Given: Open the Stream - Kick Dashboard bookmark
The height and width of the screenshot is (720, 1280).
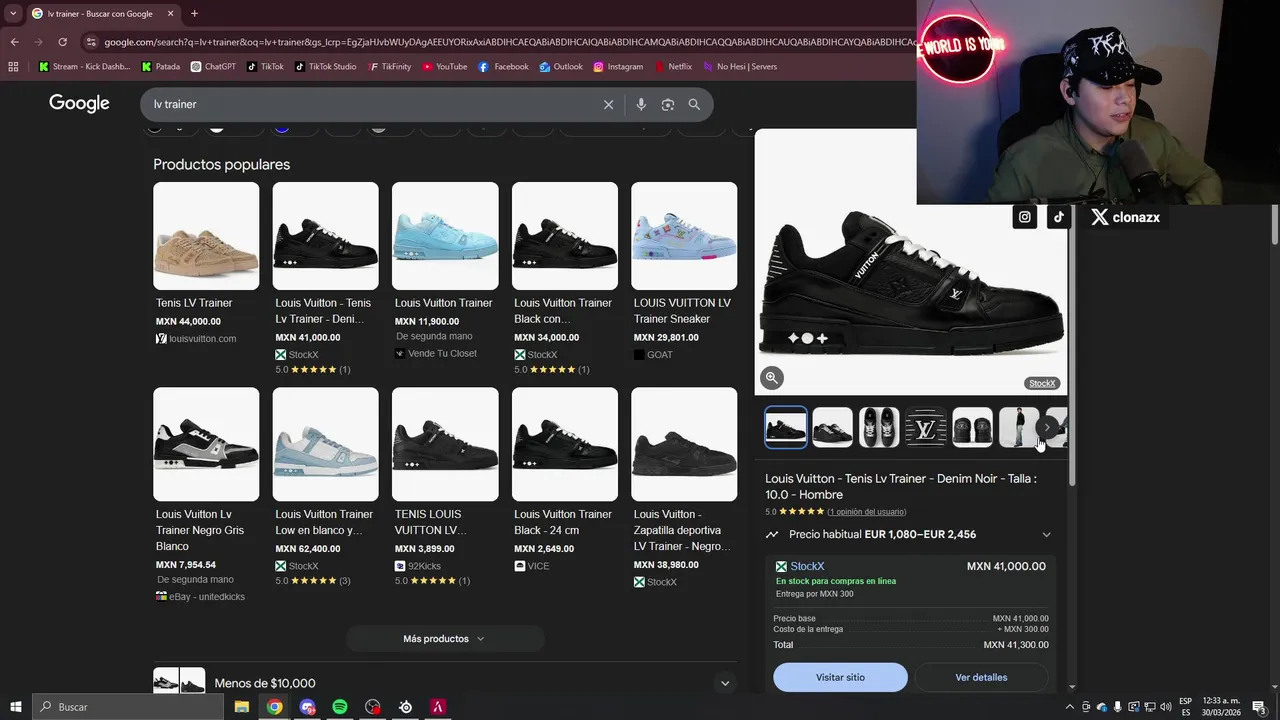Looking at the screenshot, I should [85, 67].
